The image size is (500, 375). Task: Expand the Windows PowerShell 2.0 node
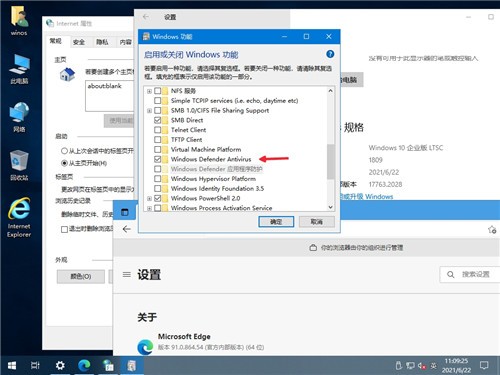coord(149,198)
